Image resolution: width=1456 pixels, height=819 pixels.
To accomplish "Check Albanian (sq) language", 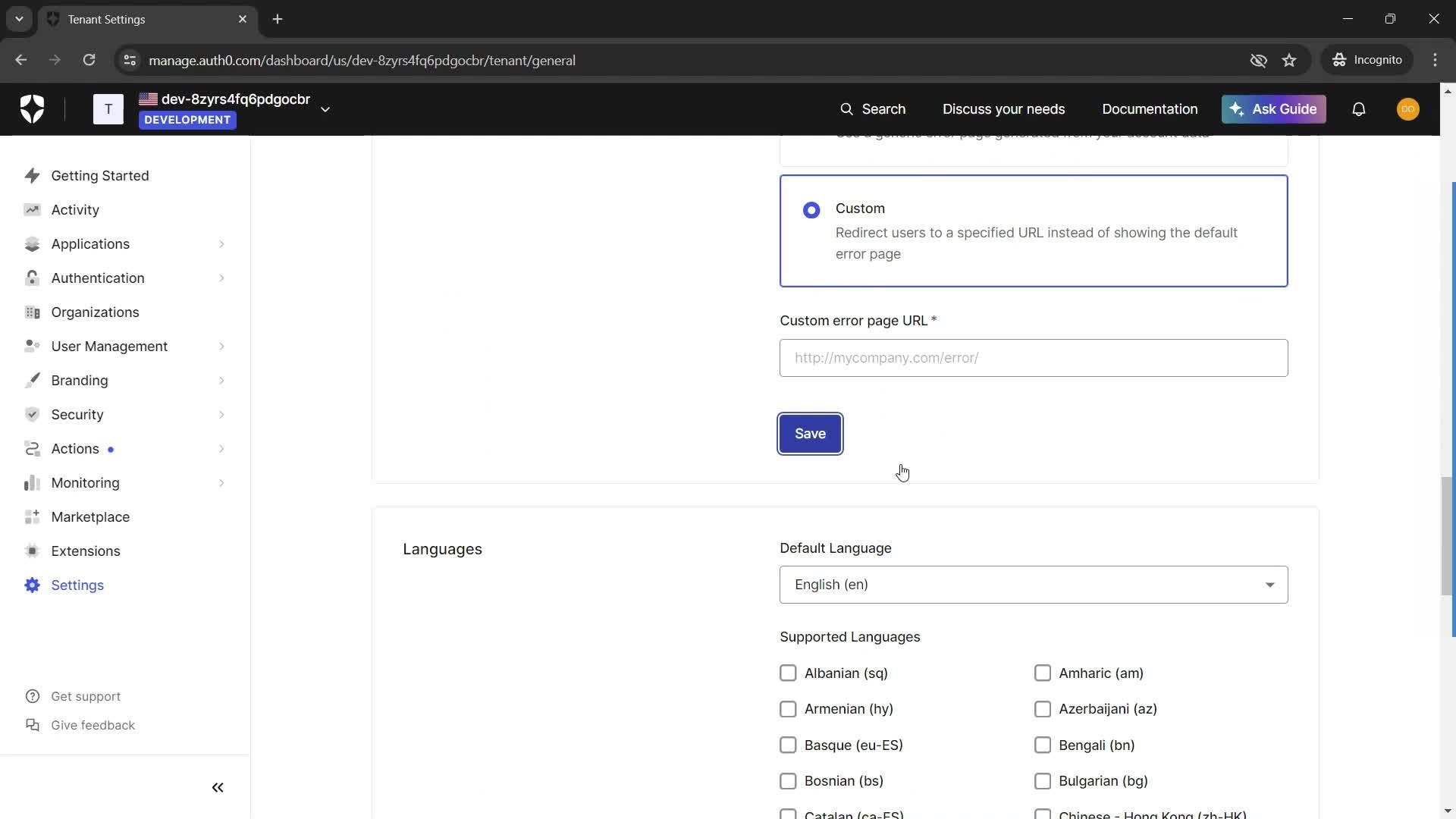I will (788, 673).
